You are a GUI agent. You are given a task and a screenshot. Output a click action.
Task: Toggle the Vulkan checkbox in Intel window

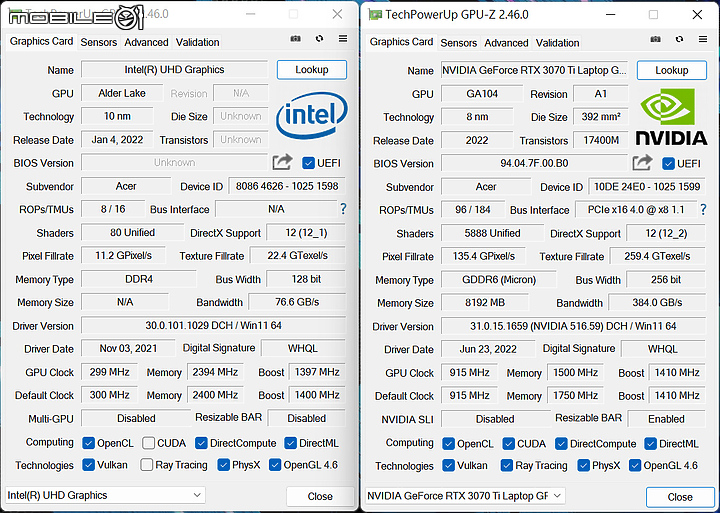point(88,465)
